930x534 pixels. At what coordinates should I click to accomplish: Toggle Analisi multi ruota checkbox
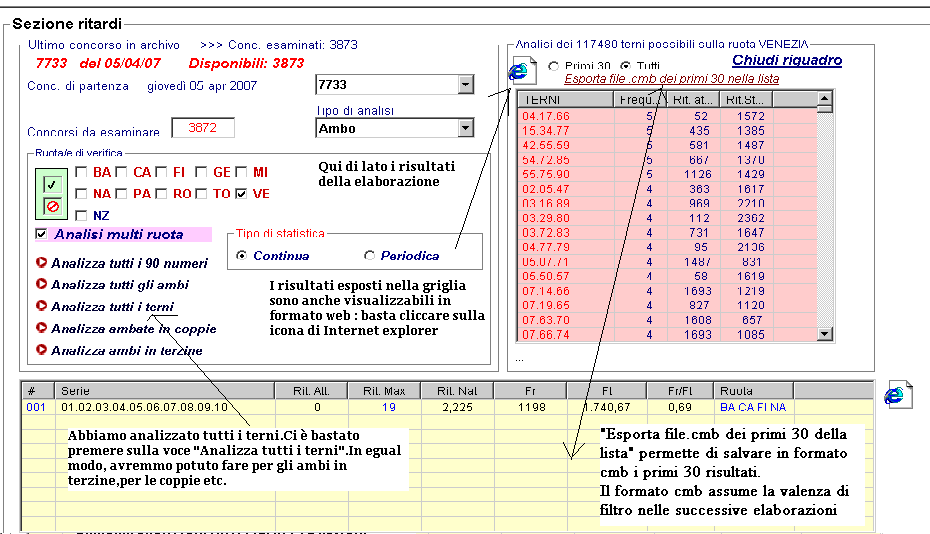tap(41, 234)
